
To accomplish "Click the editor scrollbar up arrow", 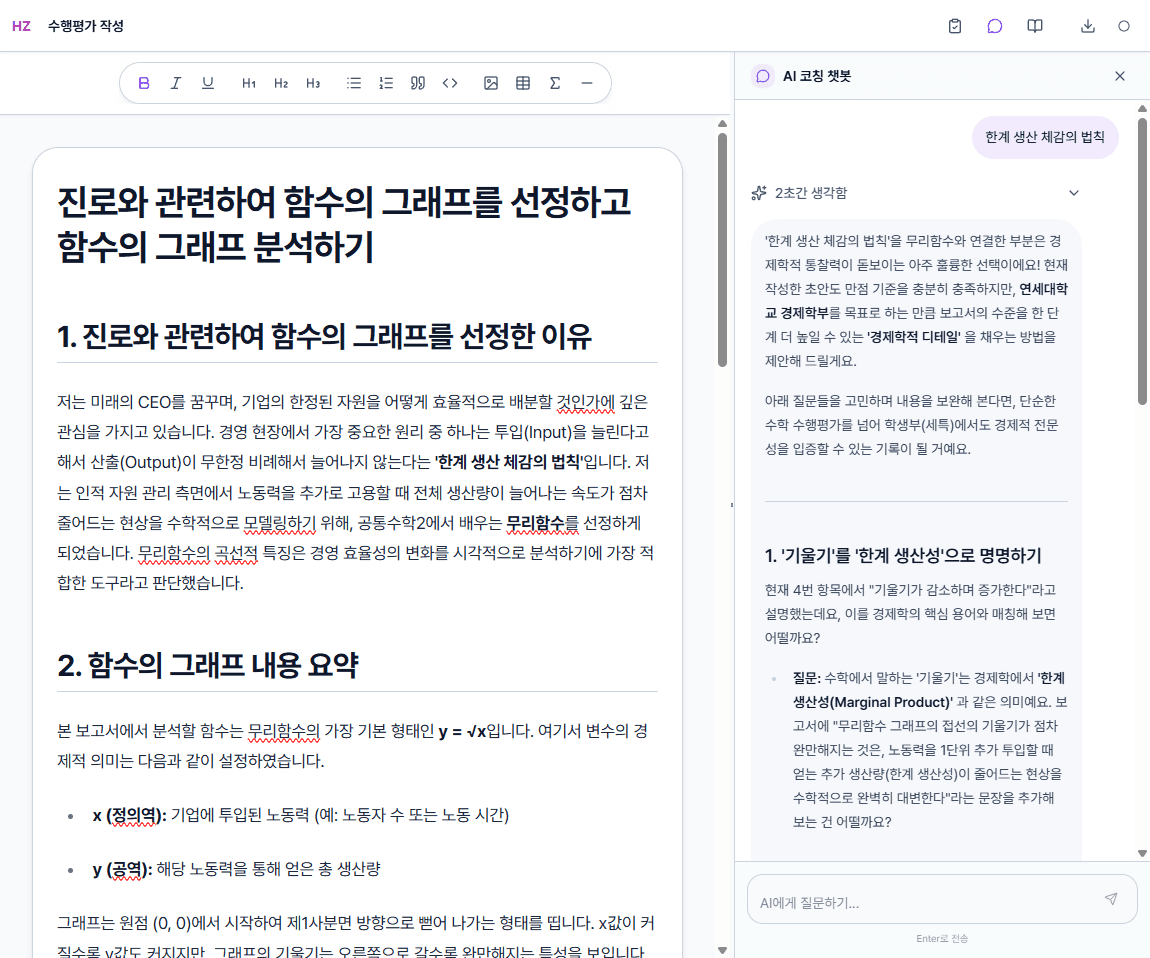I will pos(722,123).
